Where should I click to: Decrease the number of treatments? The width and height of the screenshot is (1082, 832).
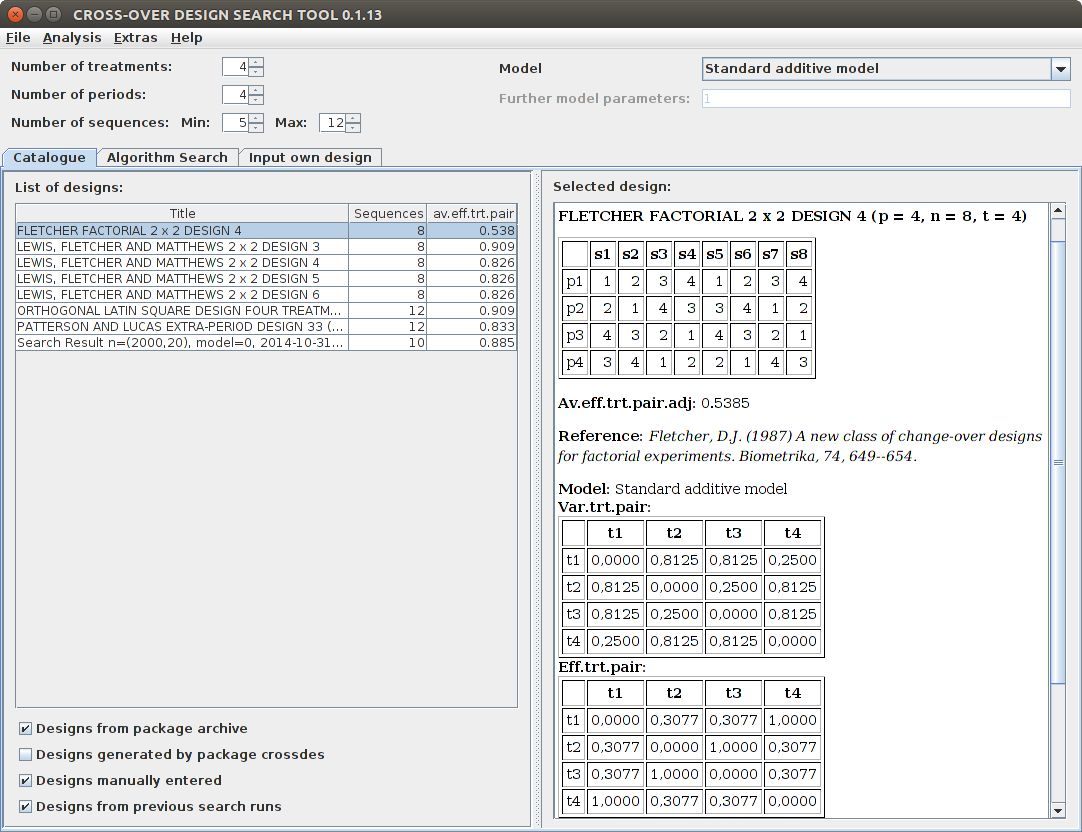256,71
